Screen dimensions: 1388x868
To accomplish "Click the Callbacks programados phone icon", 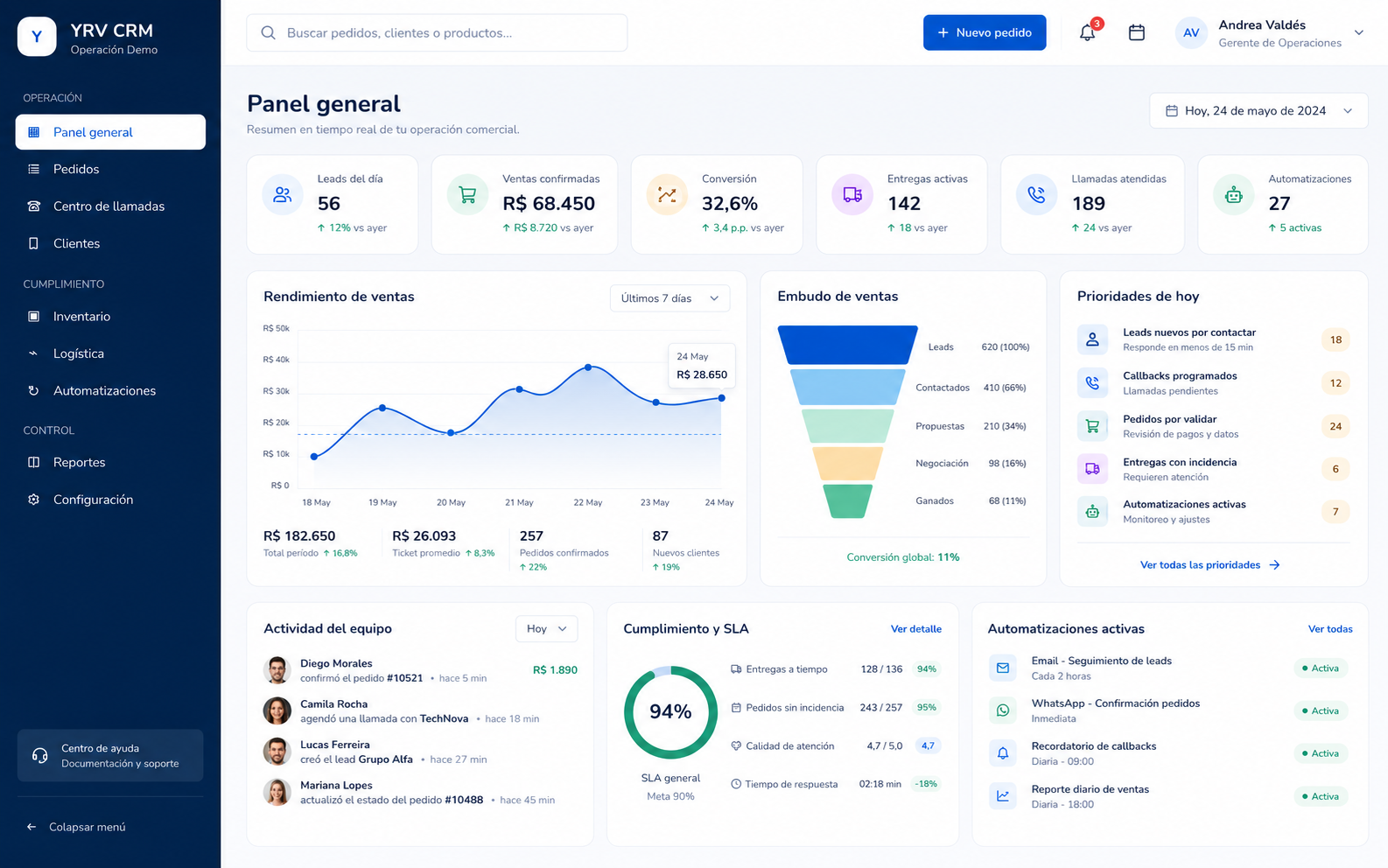I will click(x=1092, y=382).
